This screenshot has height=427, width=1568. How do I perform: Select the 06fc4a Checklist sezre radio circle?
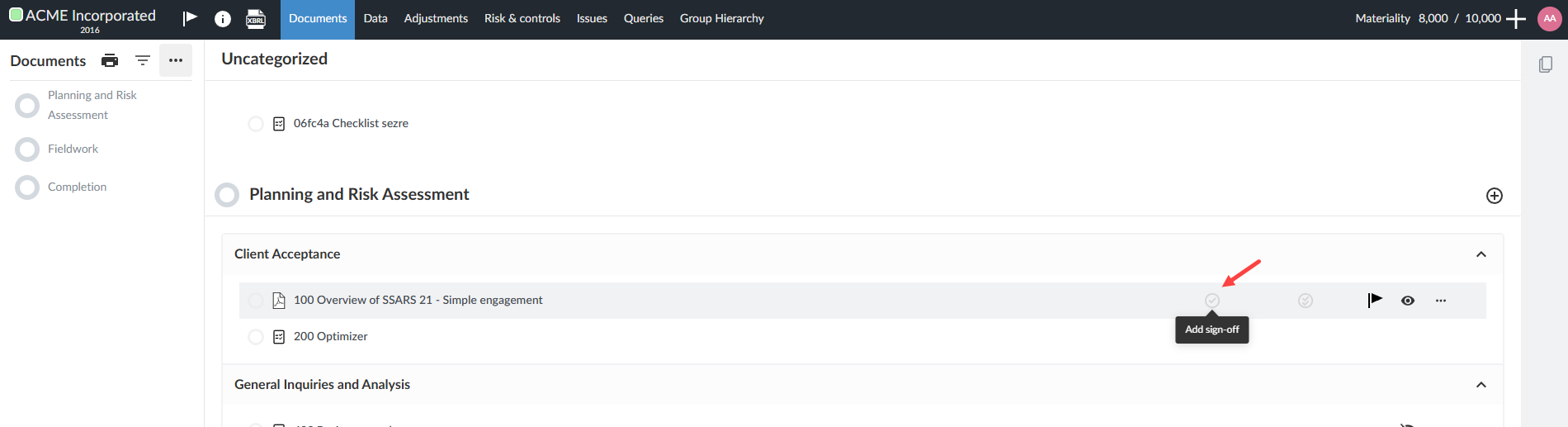click(256, 124)
